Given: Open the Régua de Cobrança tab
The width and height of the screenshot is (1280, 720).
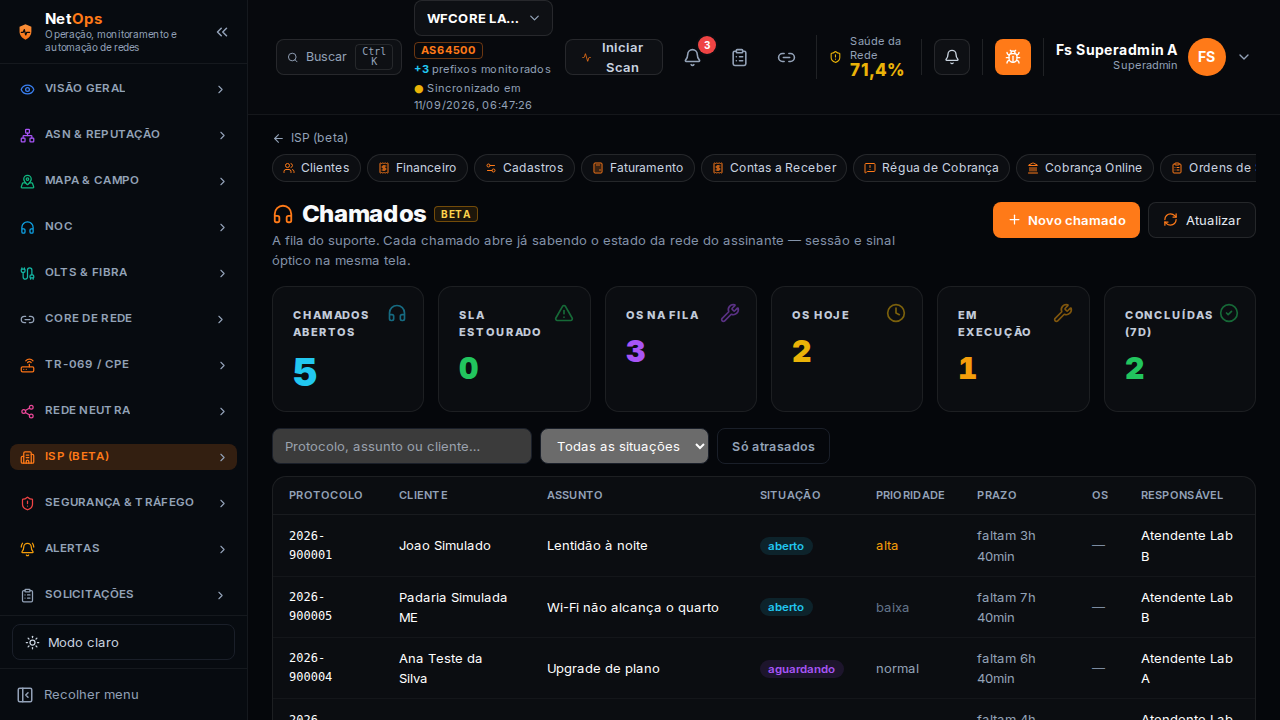Looking at the screenshot, I should point(931,168).
